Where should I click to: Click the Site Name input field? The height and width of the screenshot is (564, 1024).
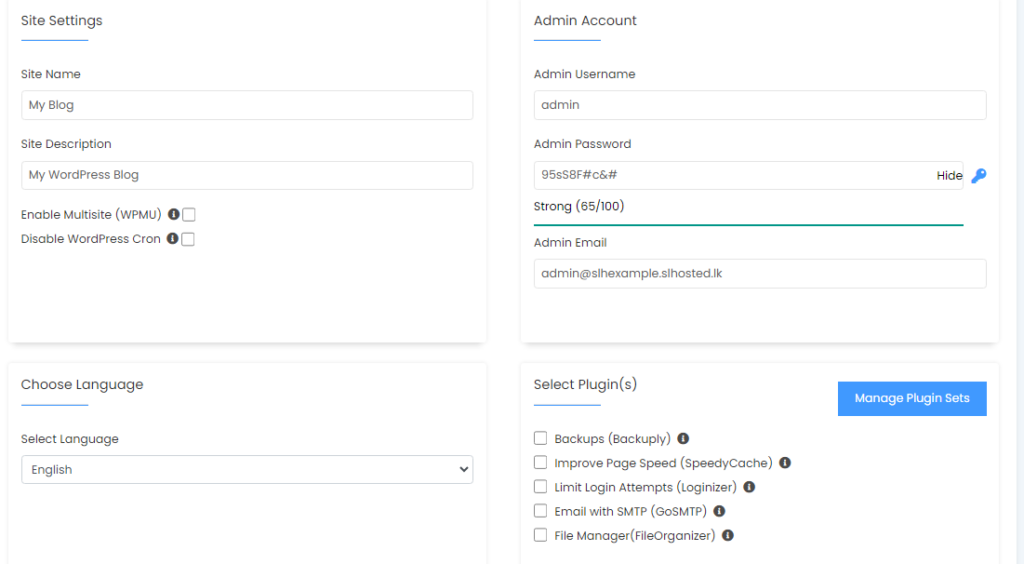pos(247,105)
